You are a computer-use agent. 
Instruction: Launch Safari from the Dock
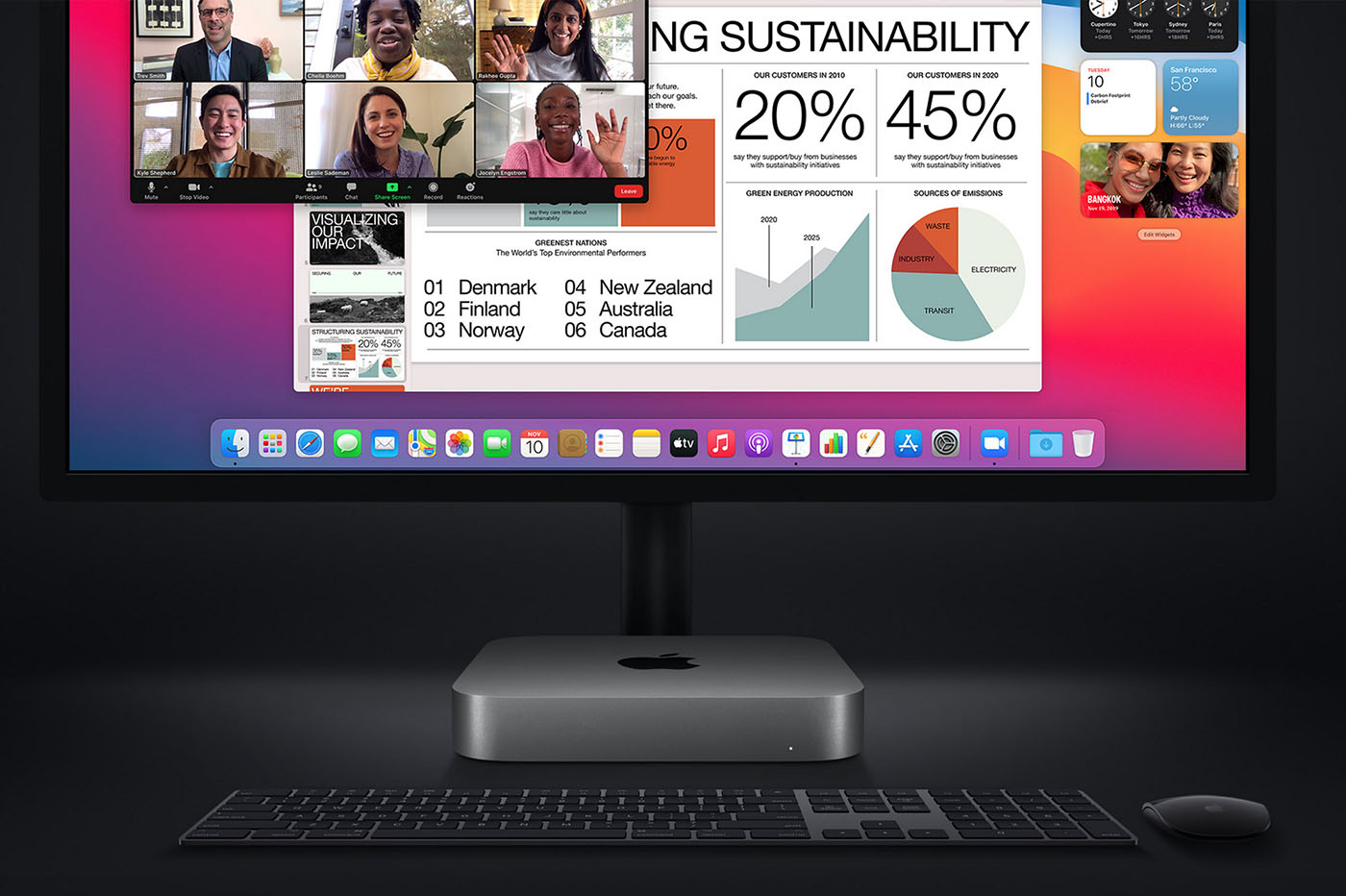[310, 443]
